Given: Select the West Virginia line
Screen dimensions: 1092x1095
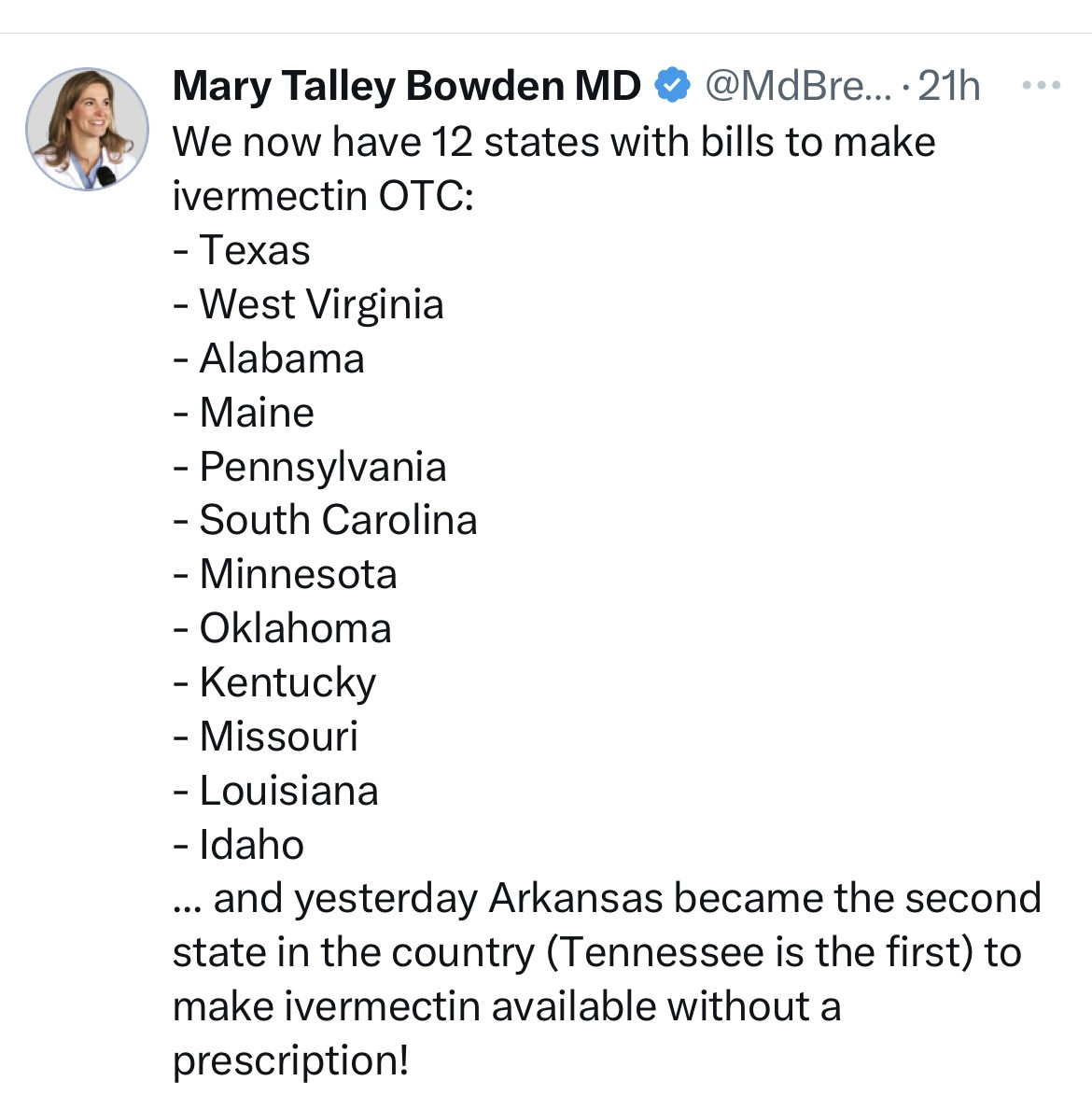Looking at the screenshot, I should tap(321, 304).
